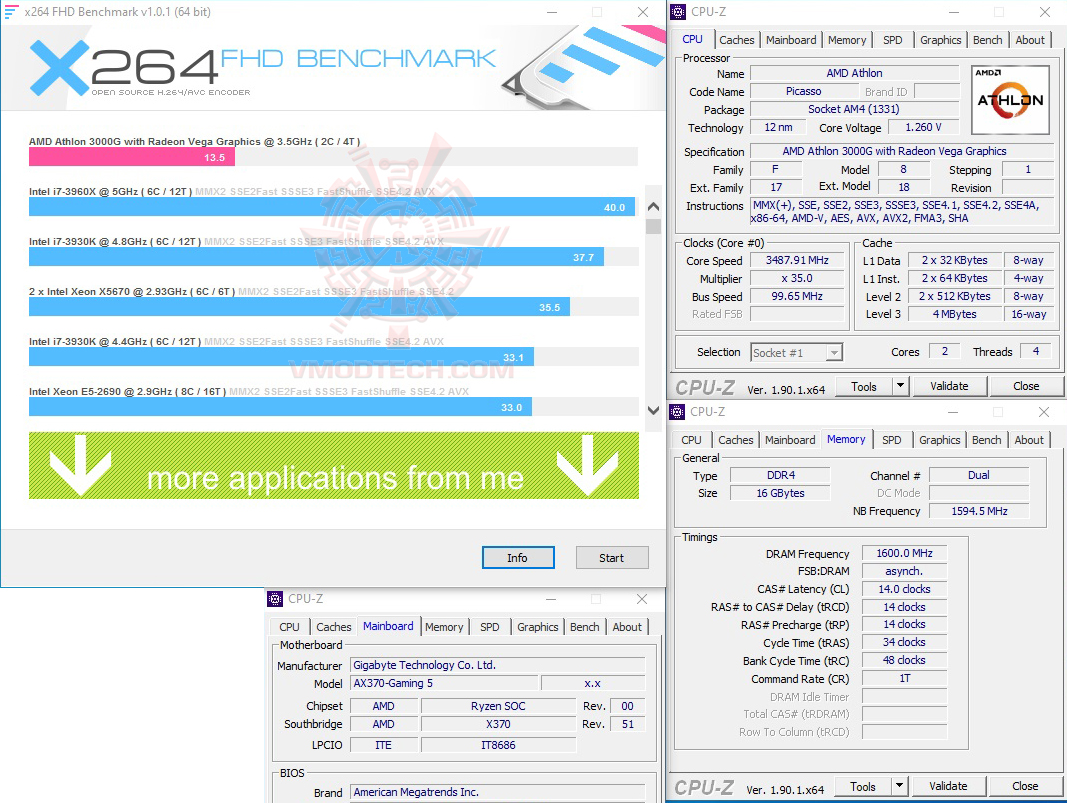1067x803 pixels.
Task: Click the Xeon E5-2690 33.0 result bar
Action: click(280, 407)
